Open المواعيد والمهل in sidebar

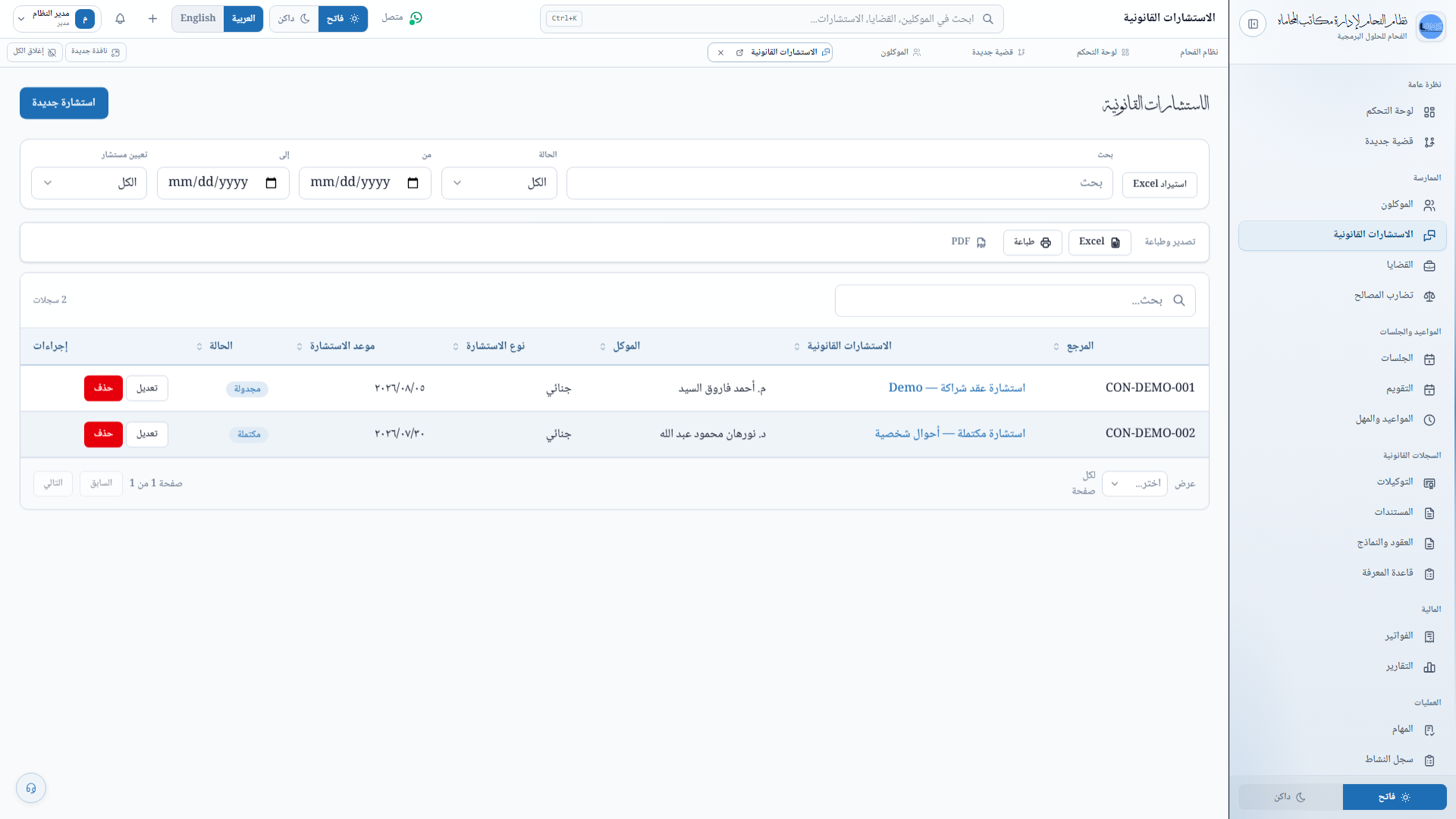[1342, 419]
